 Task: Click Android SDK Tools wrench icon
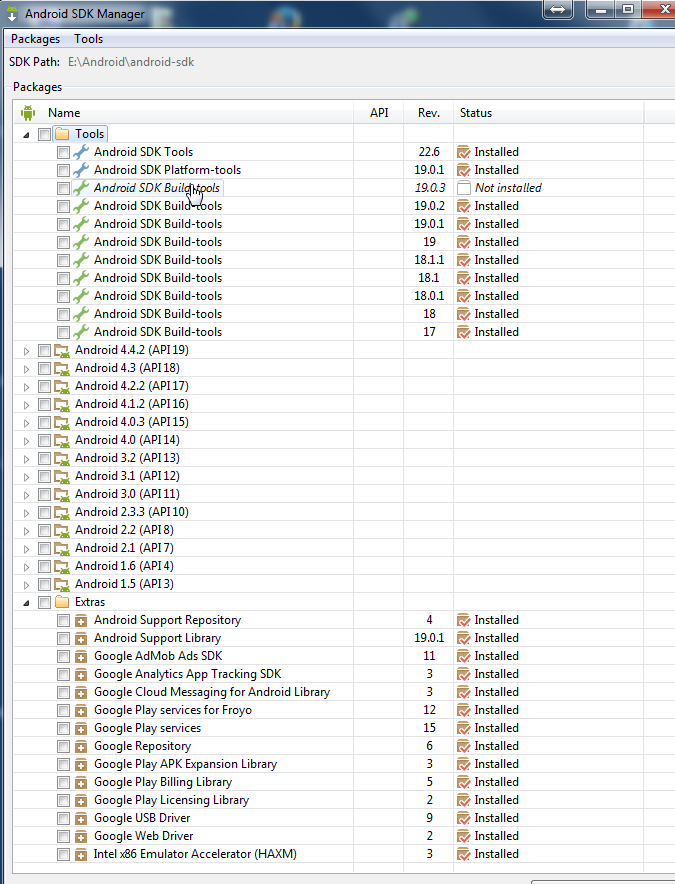pos(81,152)
